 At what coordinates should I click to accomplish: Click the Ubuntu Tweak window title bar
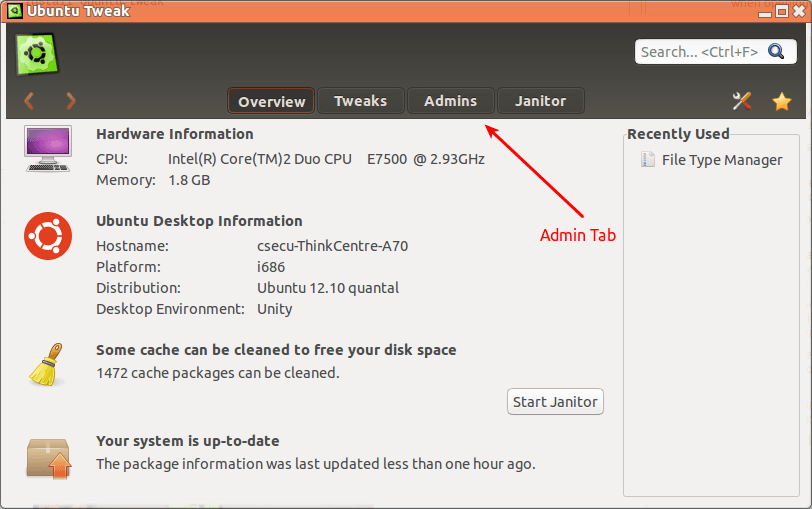[400, 11]
